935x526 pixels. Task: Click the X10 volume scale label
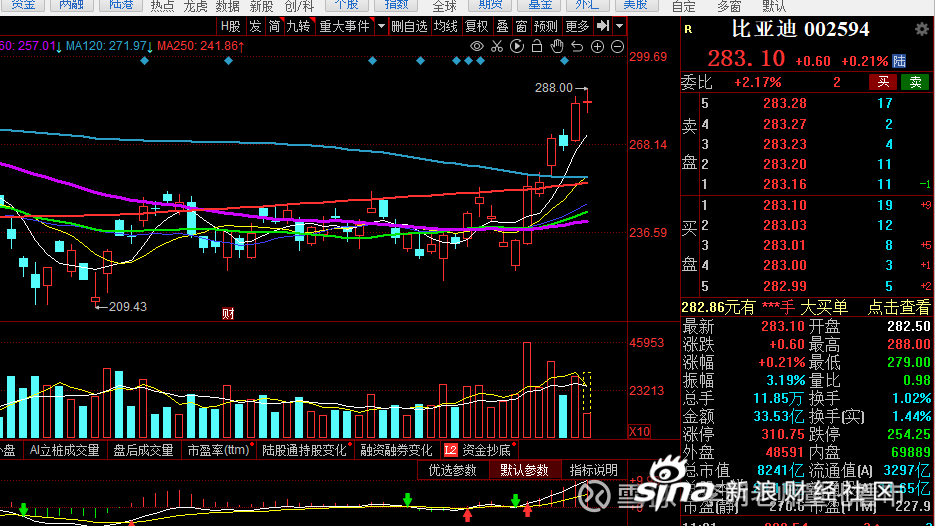pyautogui.click(x=640, y=431)
